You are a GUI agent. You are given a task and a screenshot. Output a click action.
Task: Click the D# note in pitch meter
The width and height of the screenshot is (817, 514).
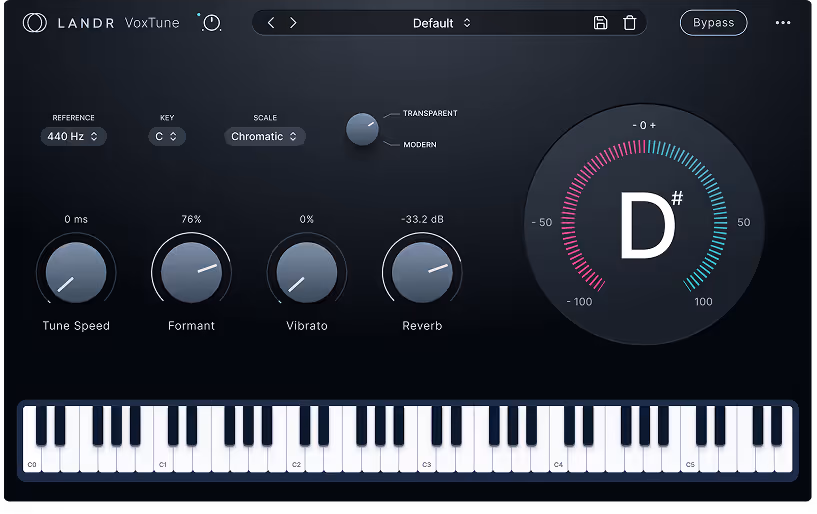(x=650, y=224)
